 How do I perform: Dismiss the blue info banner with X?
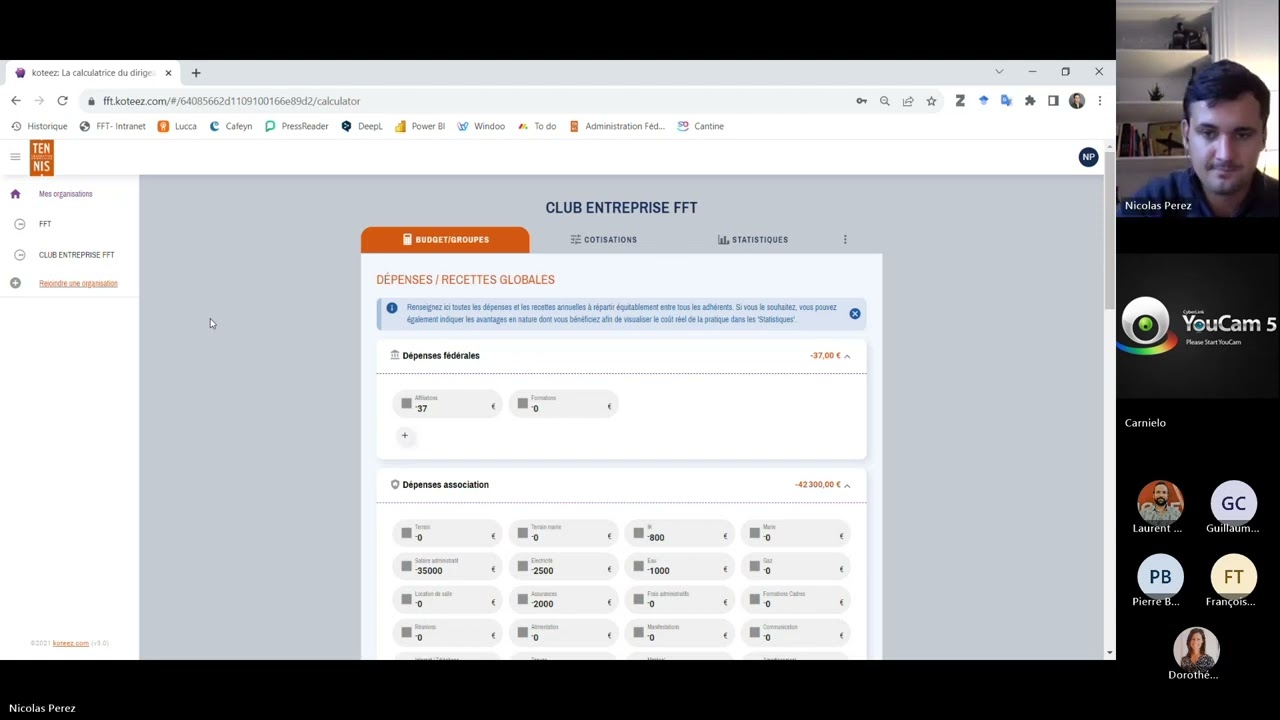(x=855, y=314)
